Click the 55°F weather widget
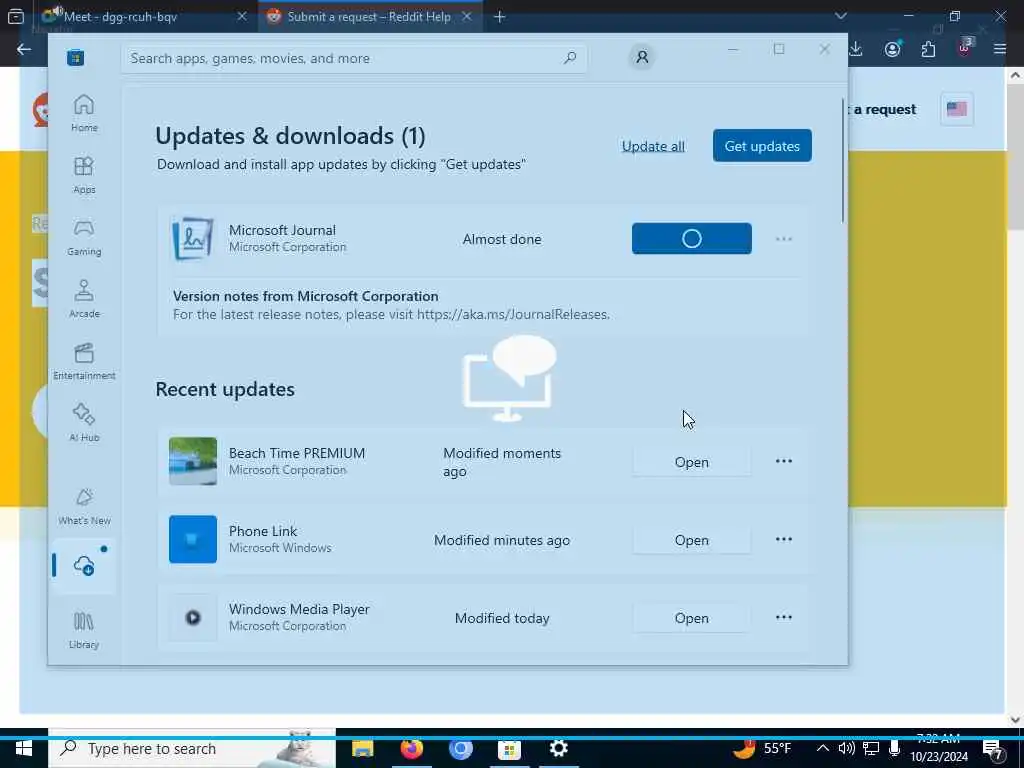This screenshot has height=768, width=1024. click(761, 748)
